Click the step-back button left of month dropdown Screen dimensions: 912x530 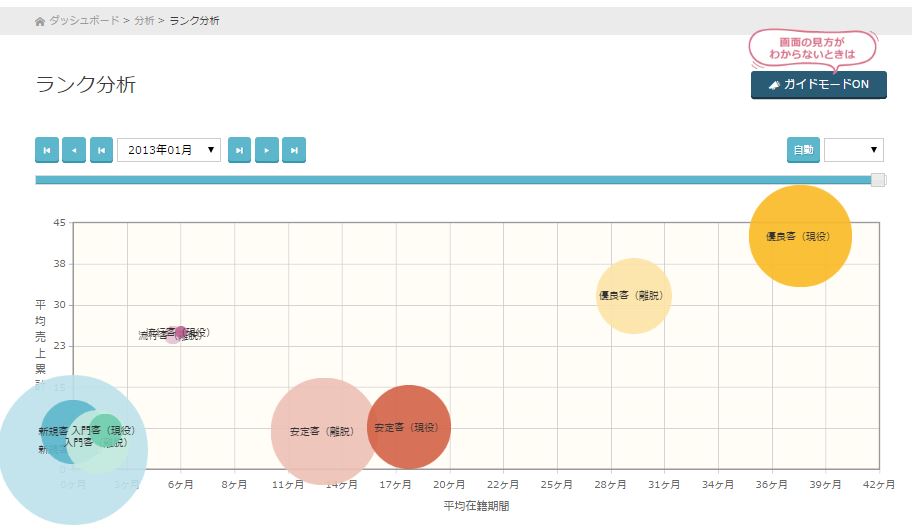[x=101, y=150]
